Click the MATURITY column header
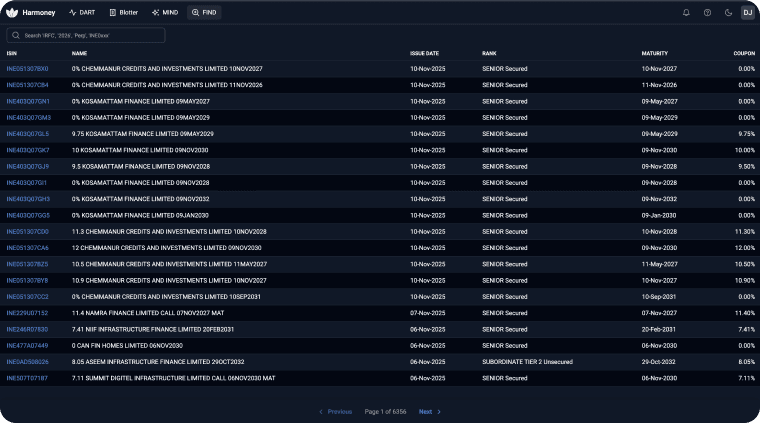This screenshot has width=760, height=423. click(x=654, y=53)
